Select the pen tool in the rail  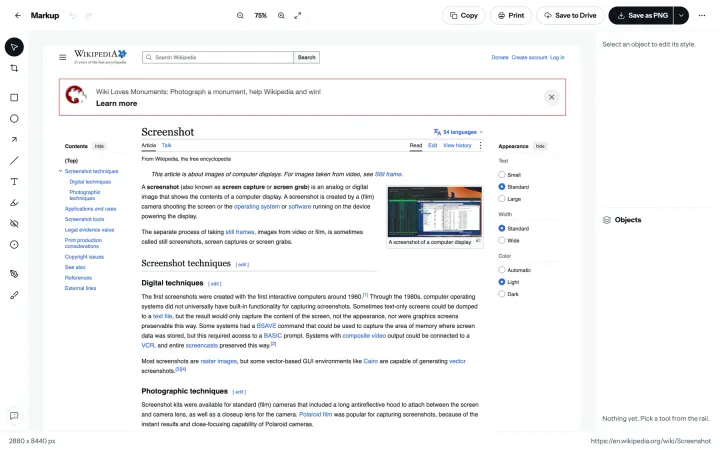click(x=14, y=274)
